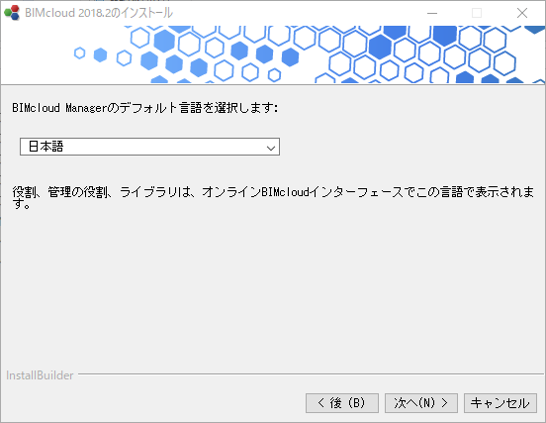Minimize the installer window
The height and width of the screenshot is (423, 546).
click(432, 13)
